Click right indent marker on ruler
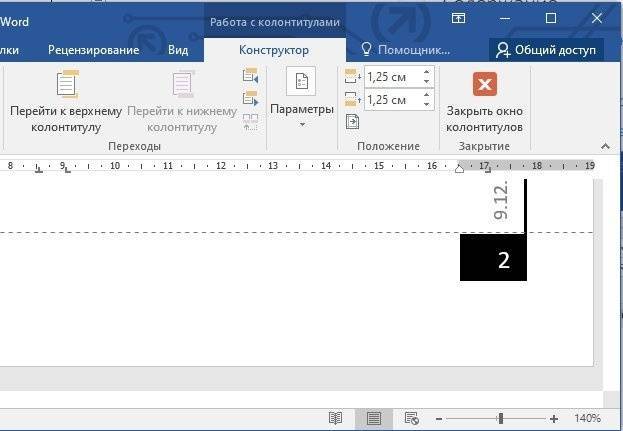Image resolution: width=623 pixels, height=431 pixels. 459,169
